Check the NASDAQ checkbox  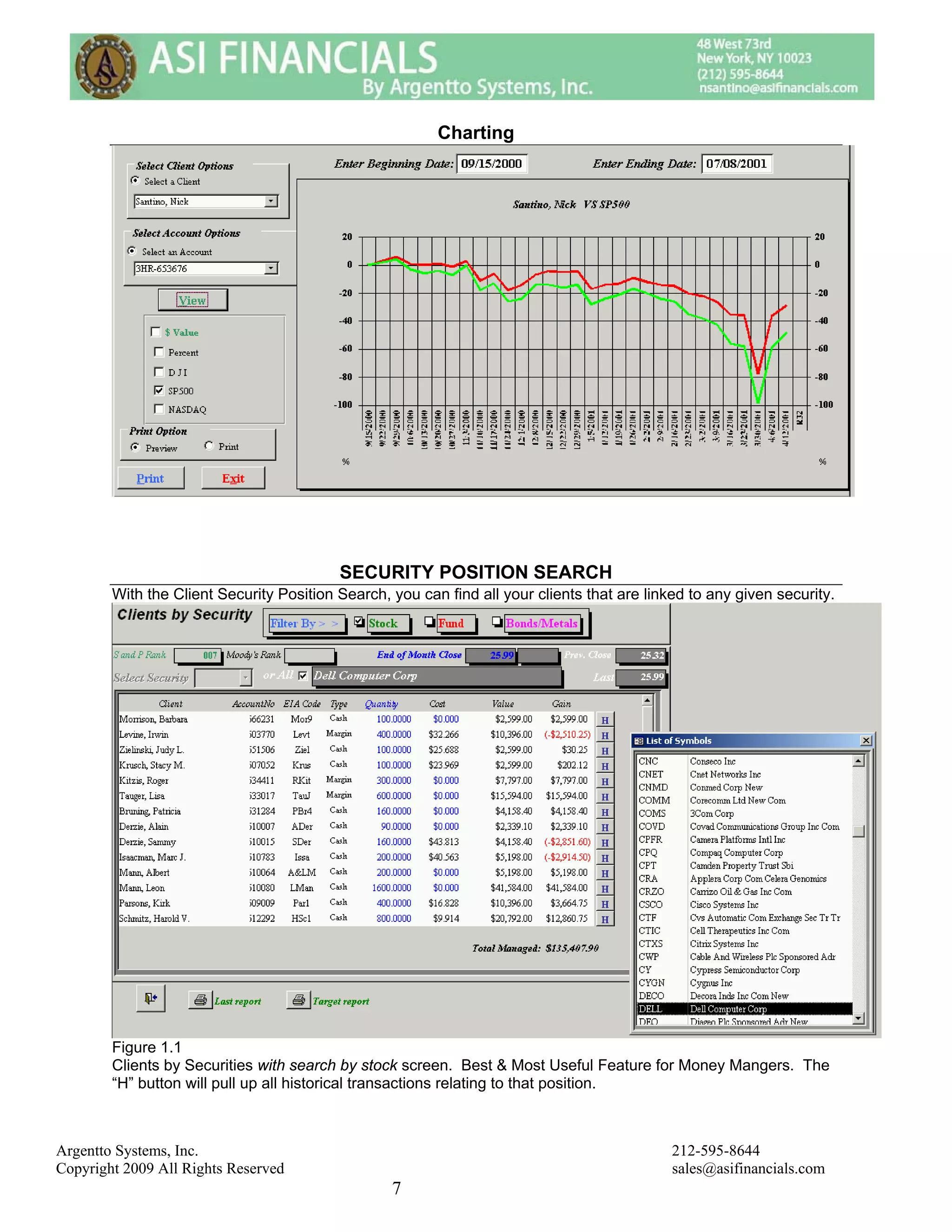click(159, 409)
